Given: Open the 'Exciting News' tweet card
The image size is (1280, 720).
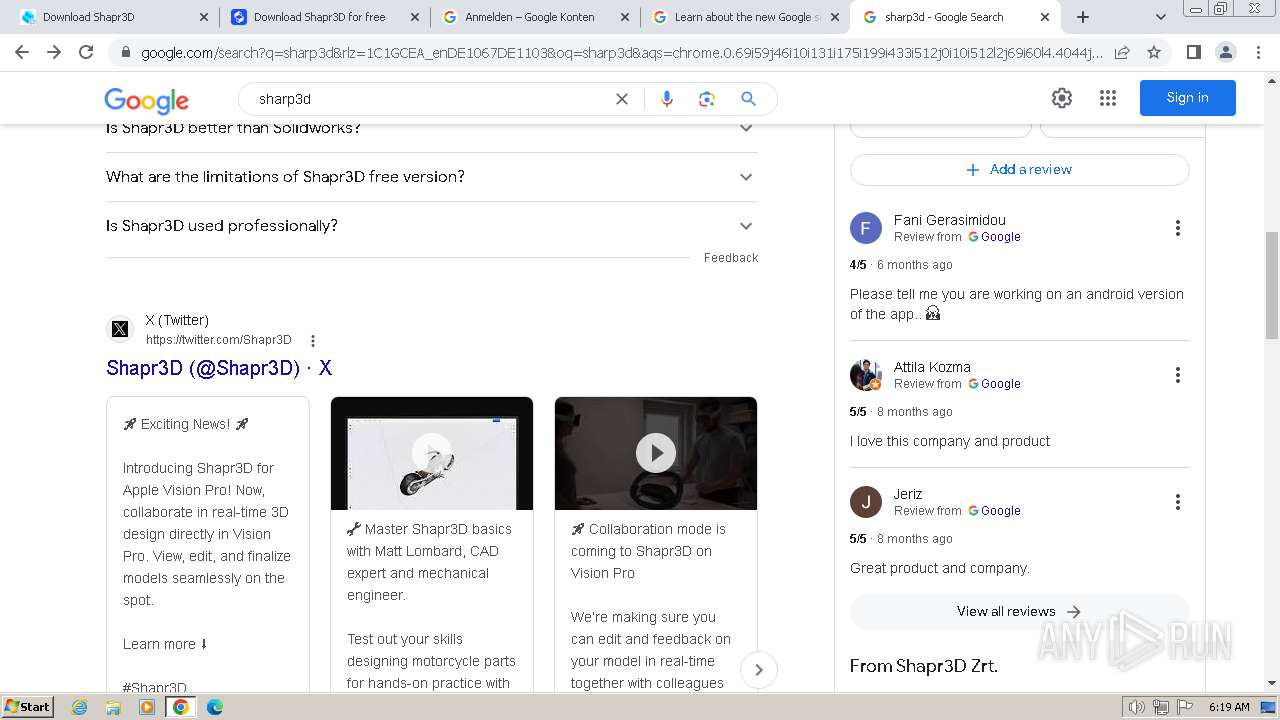Looking at the screenshot, I should [208, 545].
